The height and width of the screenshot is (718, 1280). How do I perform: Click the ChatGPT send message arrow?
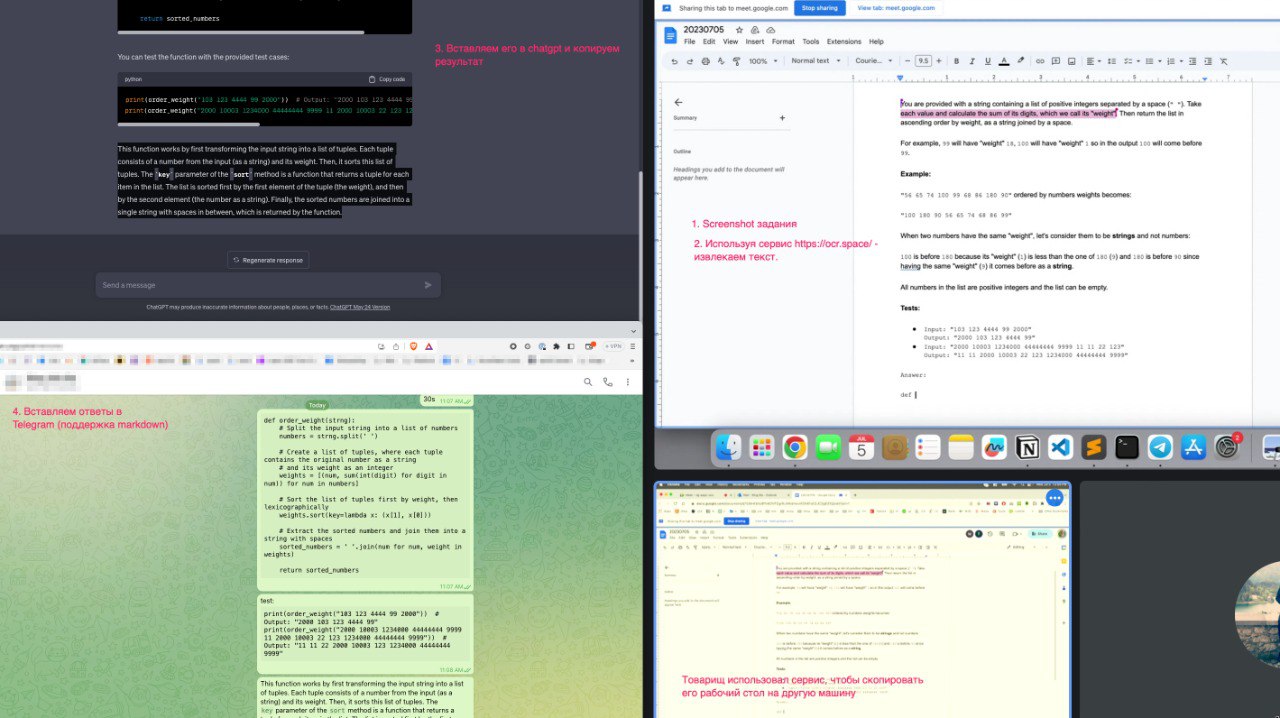click(x=428, y=285)
